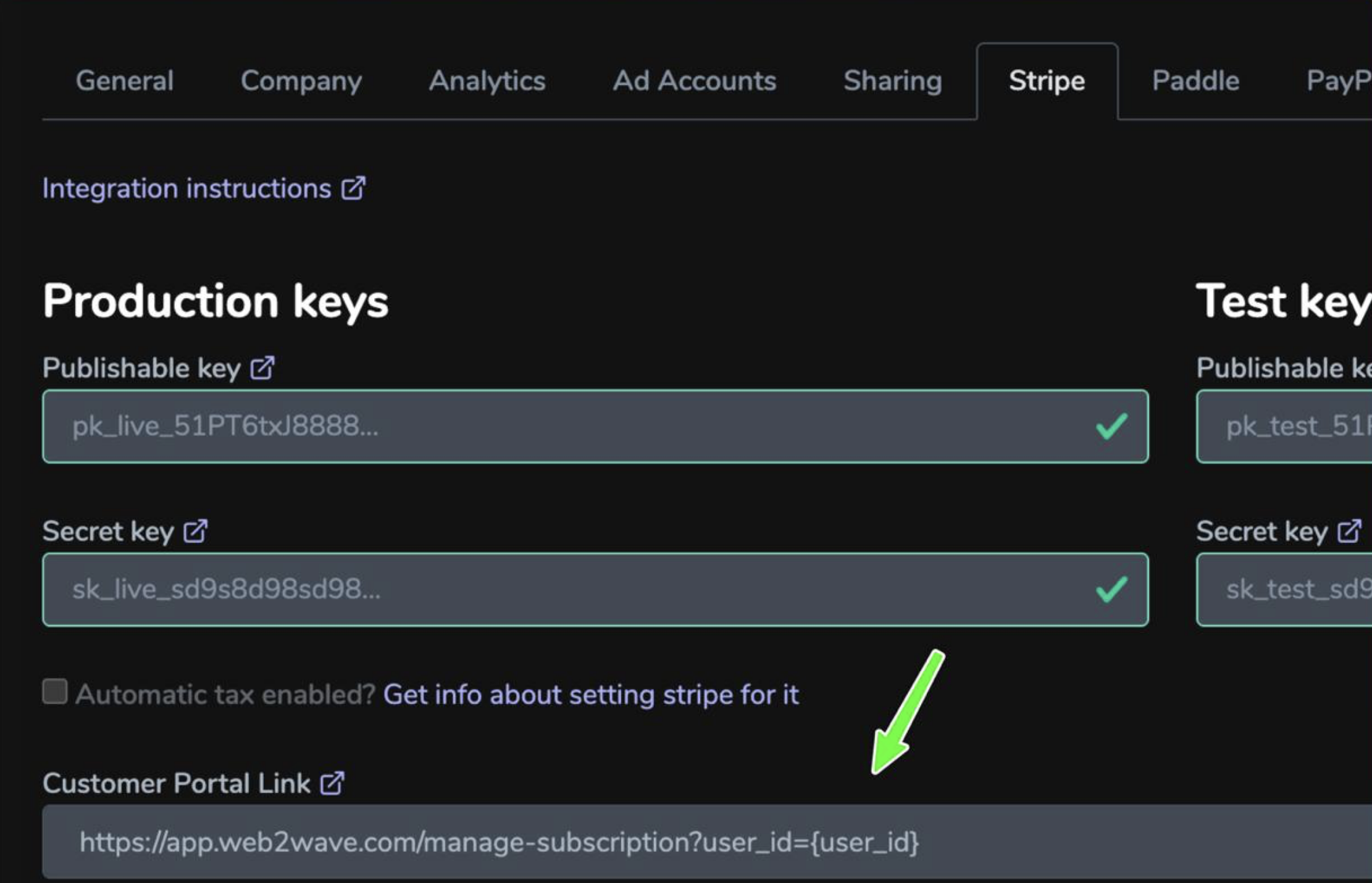Click Get info about setting stripe link

point(591,695)
